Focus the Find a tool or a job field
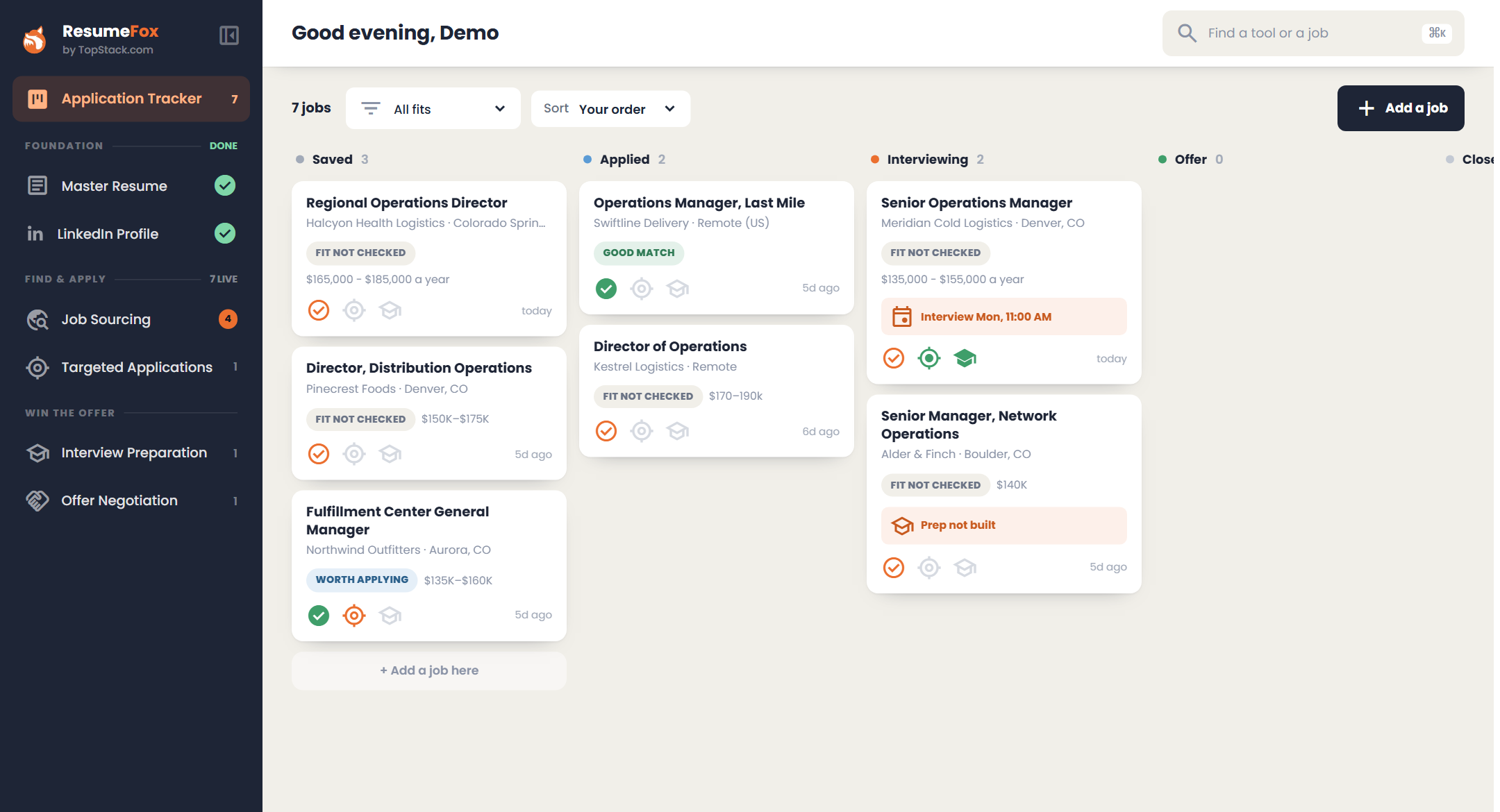Viewport: 1500px width, 812px height. click(1313, 33)
